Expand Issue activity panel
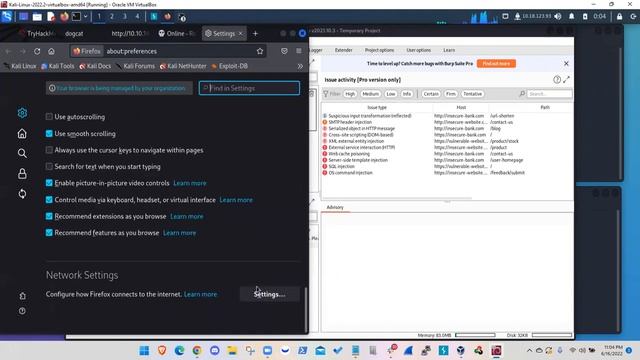 point(566,80)
